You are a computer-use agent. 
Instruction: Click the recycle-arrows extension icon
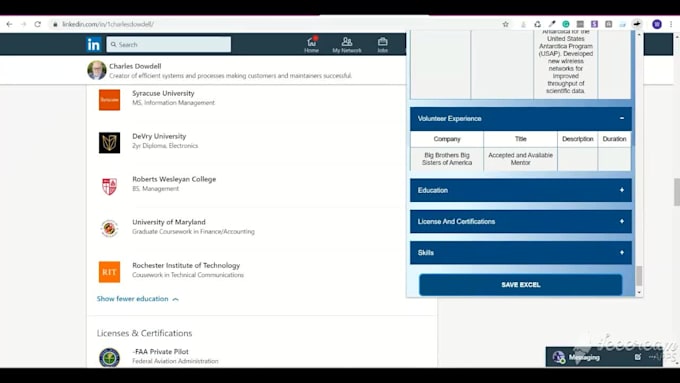[x=537, y=24]
